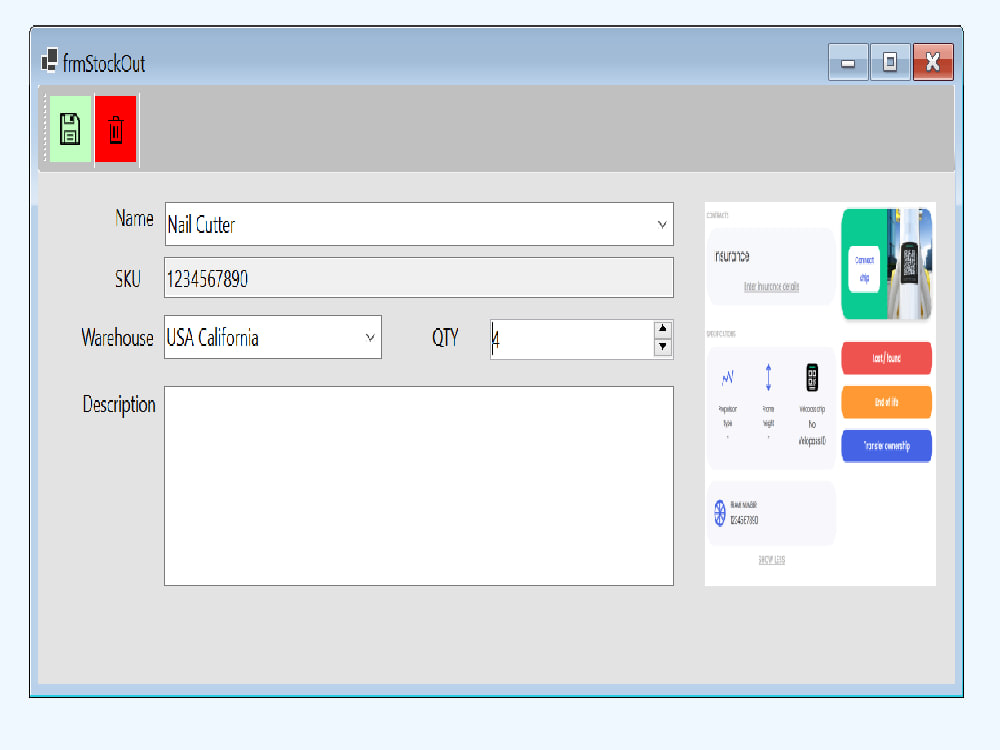Close the frmStockOut window

coord(932,62)
